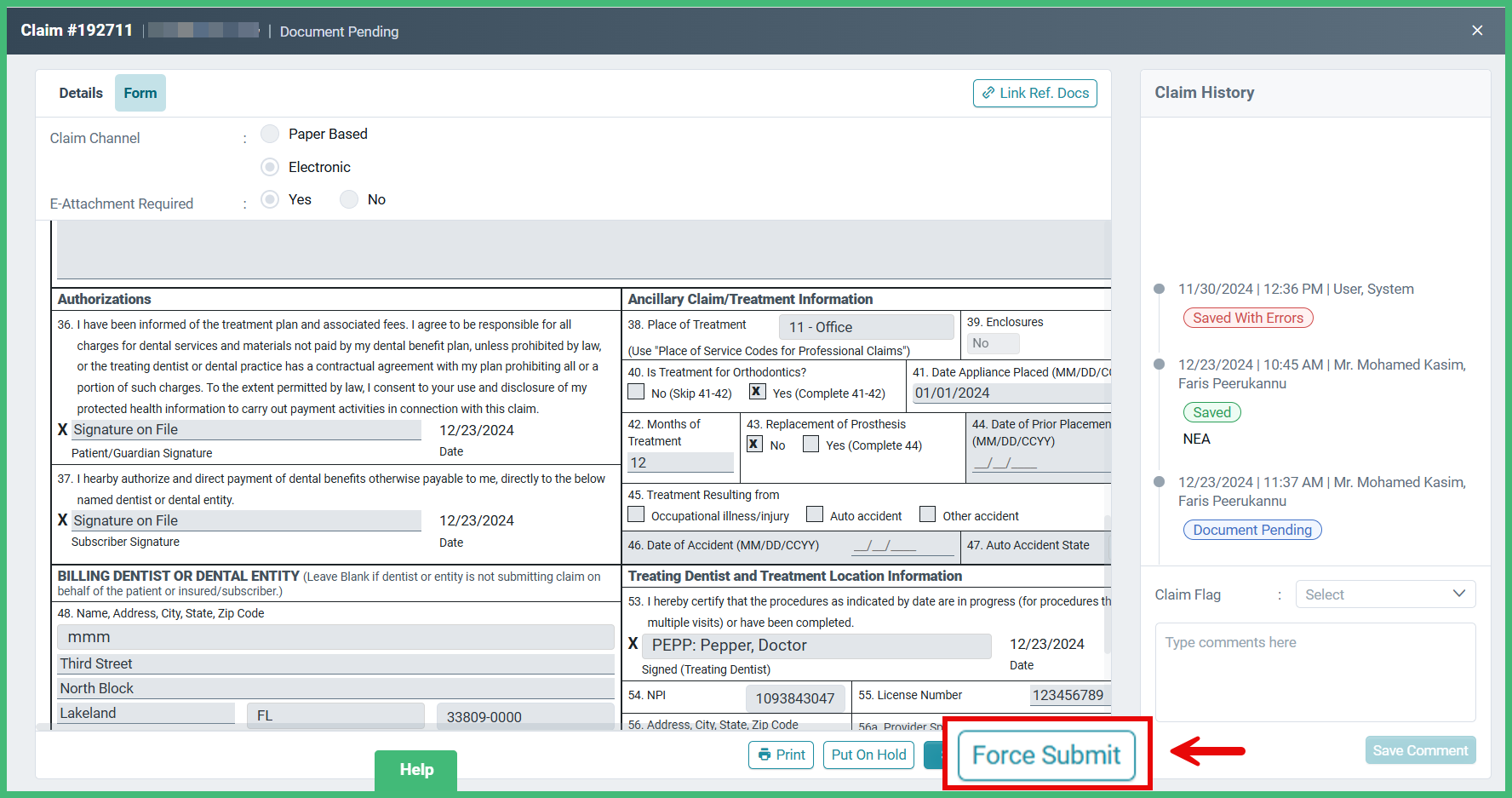
Task: Check the 'Occupational illness/injury' box
Action: (636, 514)
